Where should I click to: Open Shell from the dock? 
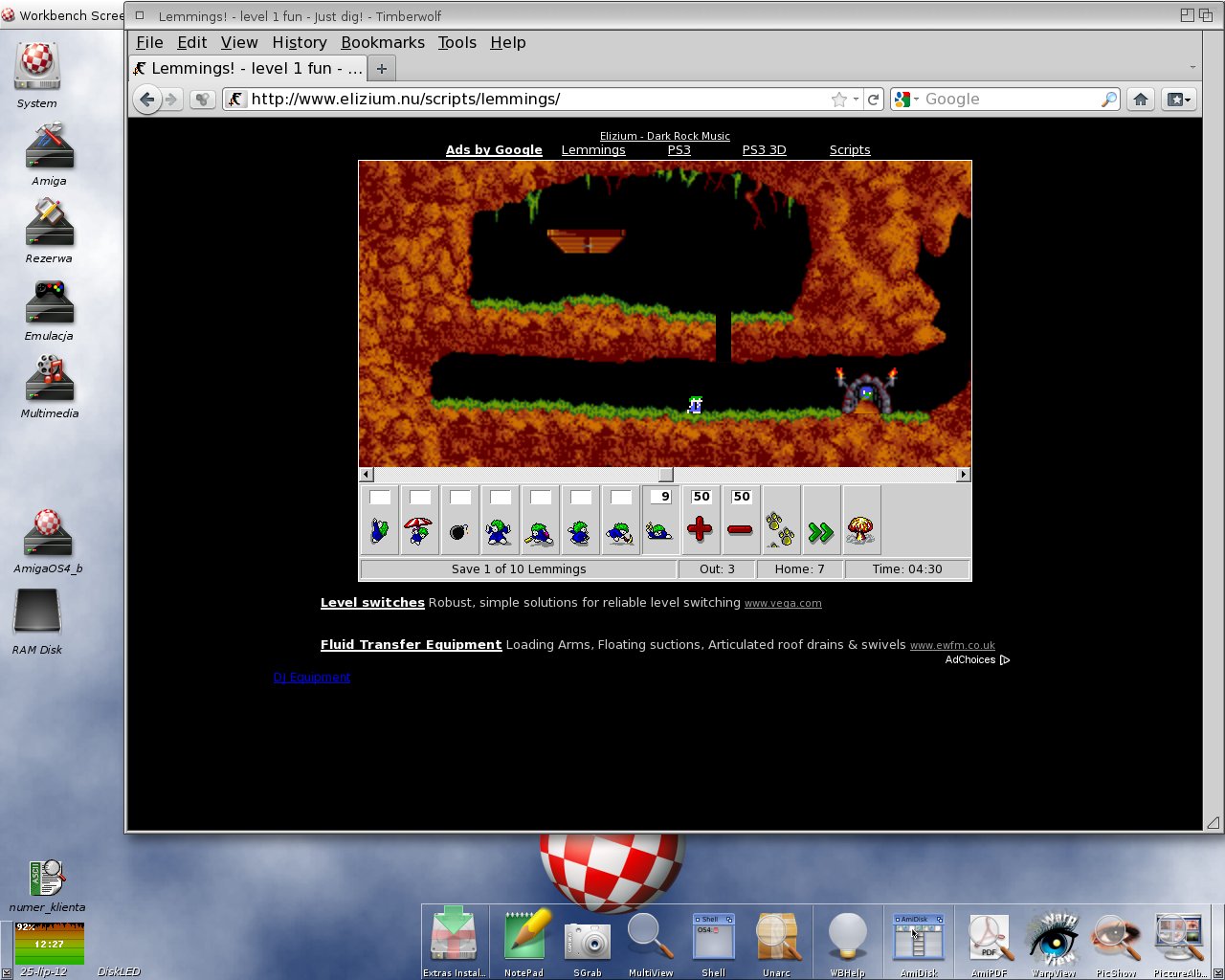click(714, 942)
